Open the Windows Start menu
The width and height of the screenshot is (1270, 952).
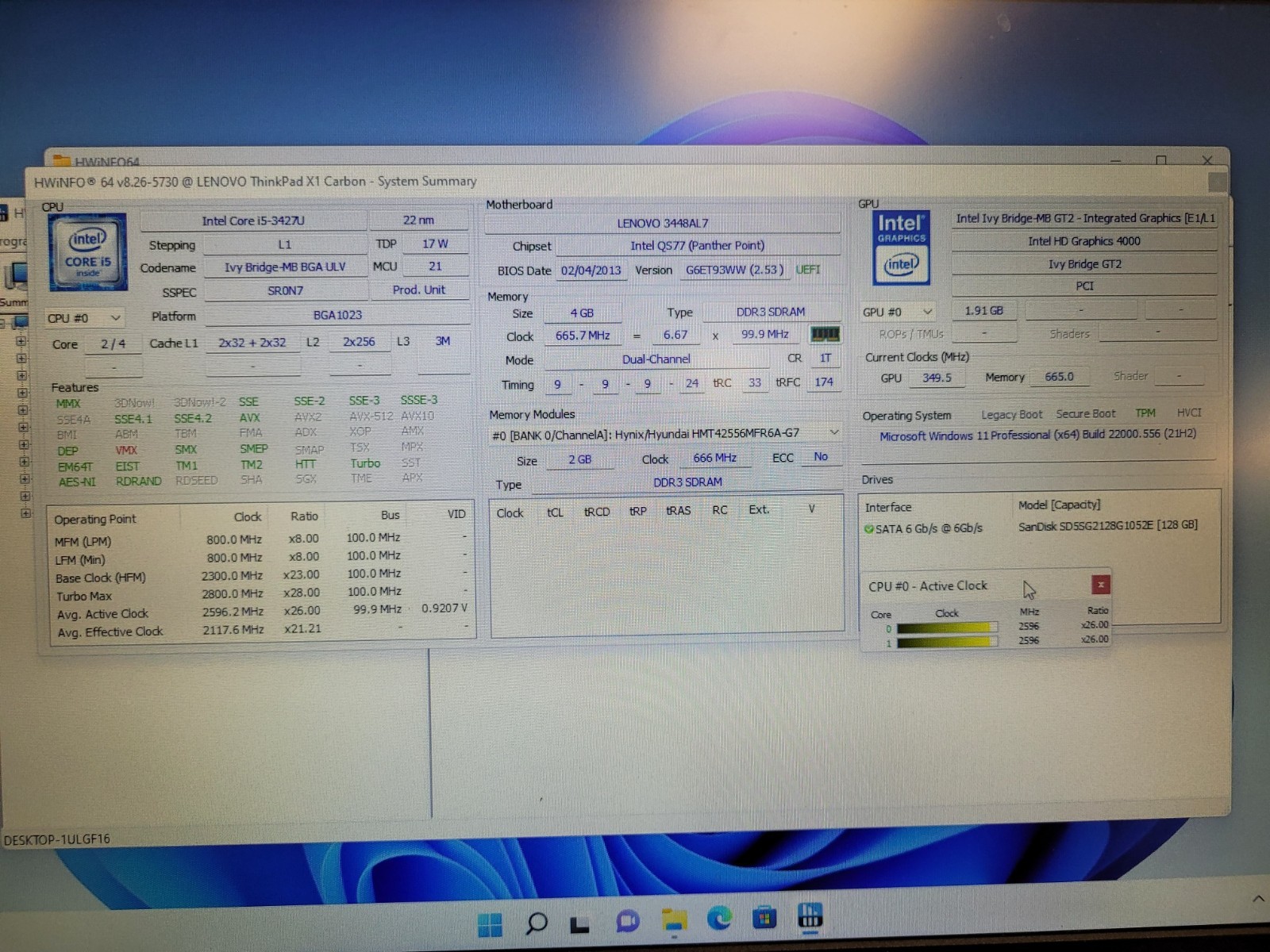(x=490, y=923)
